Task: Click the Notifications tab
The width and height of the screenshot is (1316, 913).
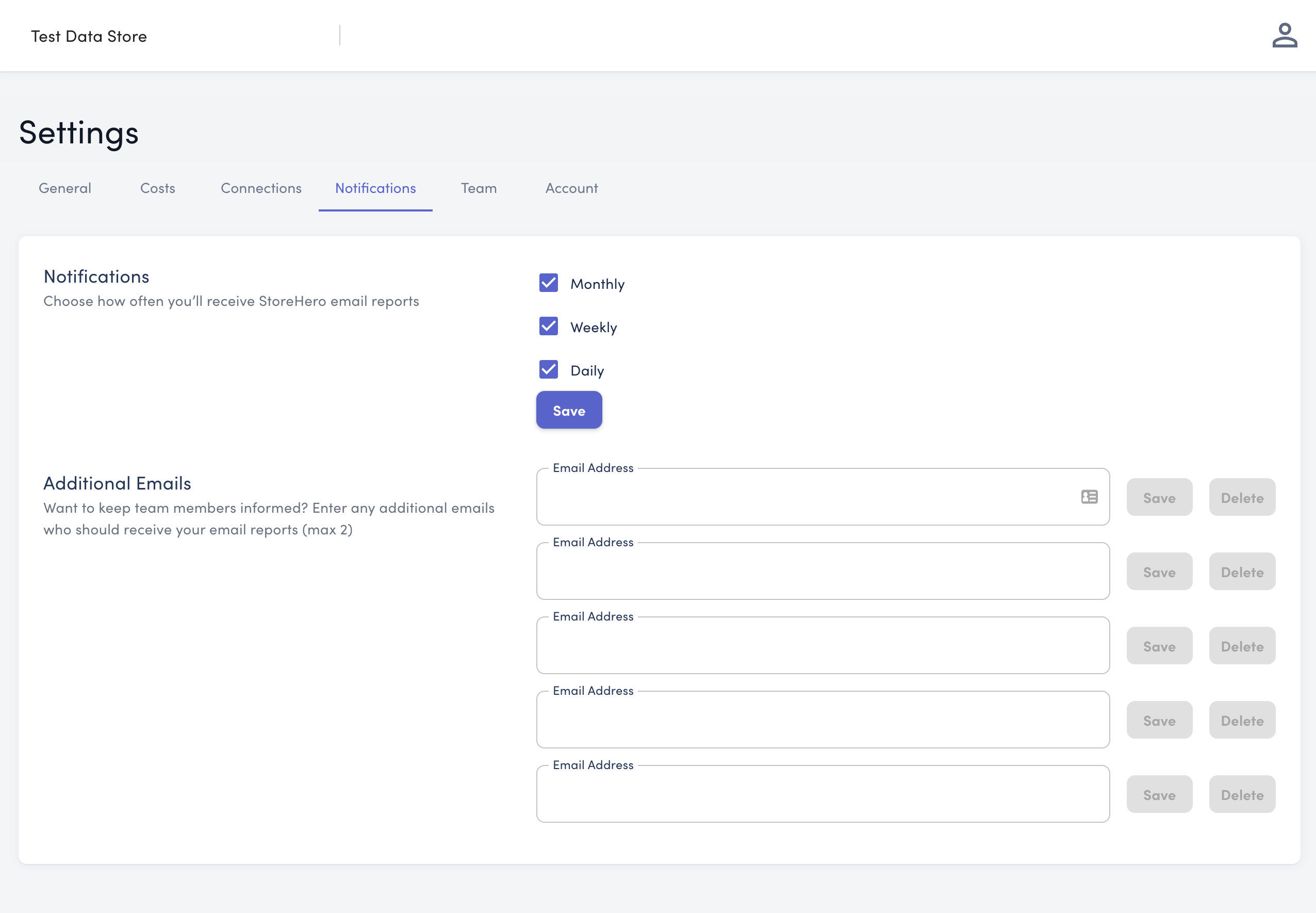Action: (375, 188)
